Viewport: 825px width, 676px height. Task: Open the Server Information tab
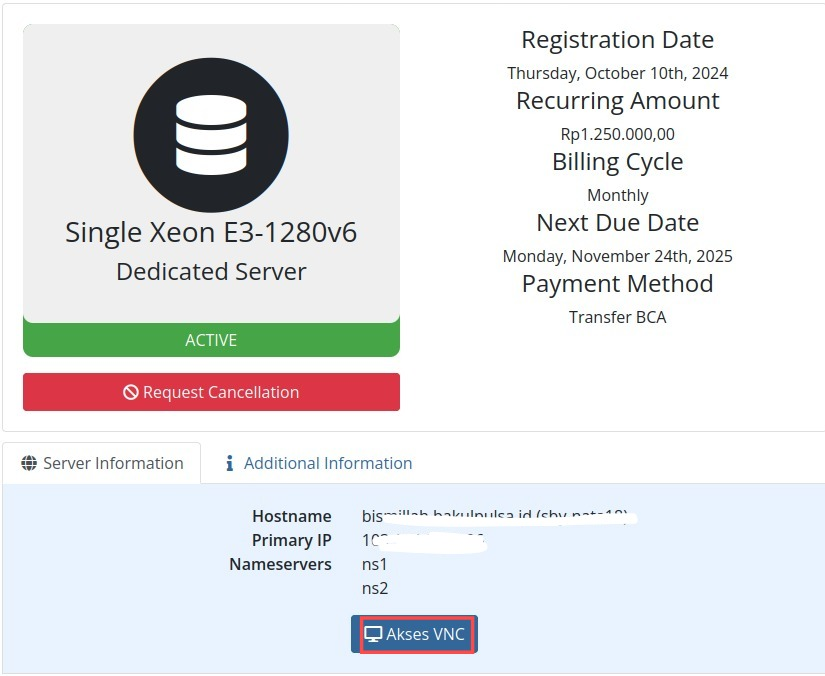(x=102, y=463)
